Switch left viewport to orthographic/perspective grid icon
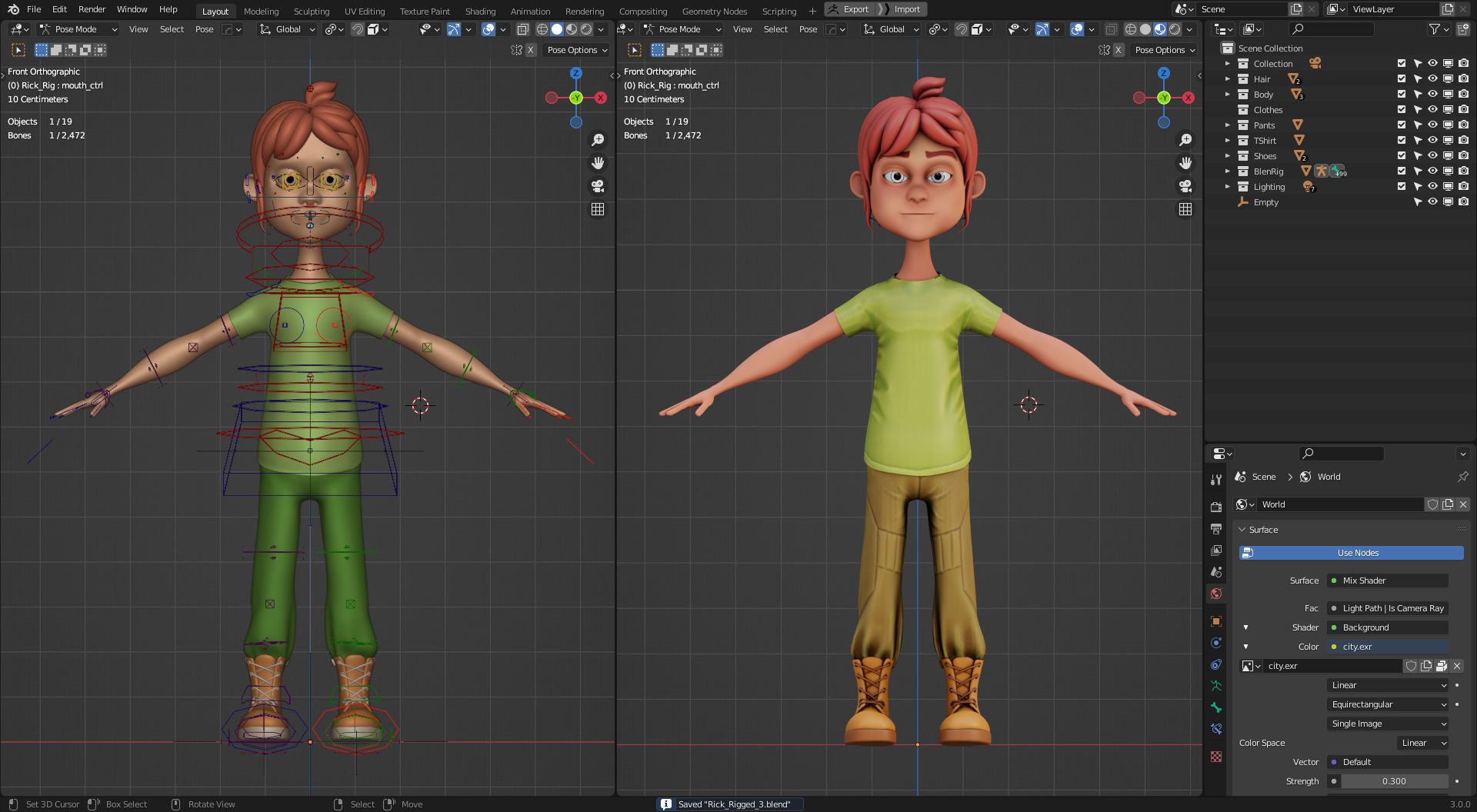Screen dimensions: 1477x812 598,209
